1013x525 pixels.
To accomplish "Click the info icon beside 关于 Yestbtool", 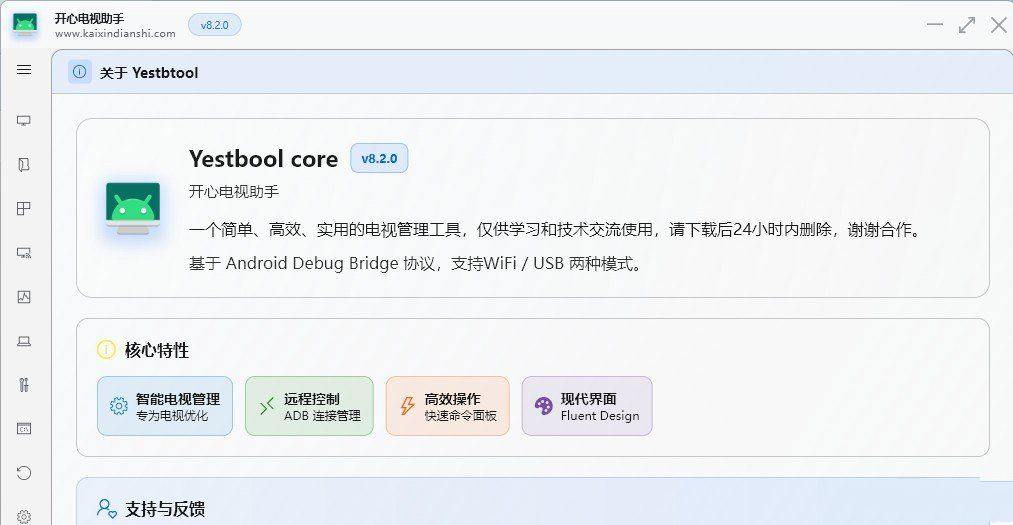I will 80,72.
